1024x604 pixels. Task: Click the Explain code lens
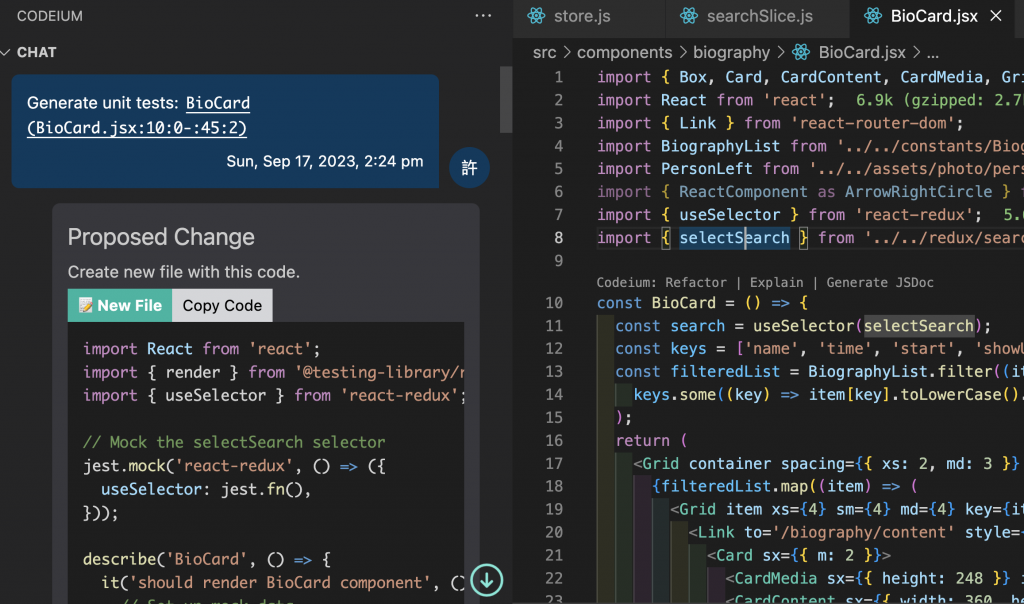click(x=776, y=283)
